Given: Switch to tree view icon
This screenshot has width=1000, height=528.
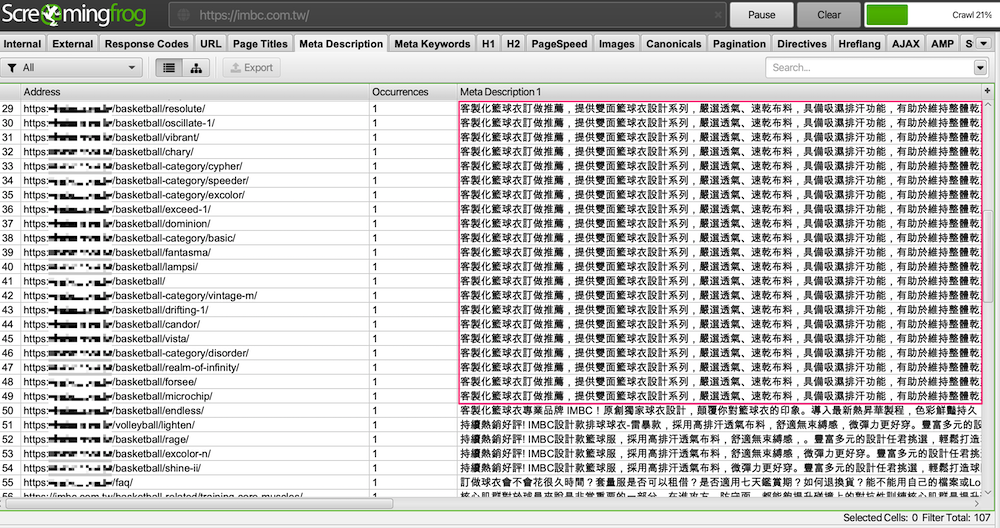Looking at the screenshot, I should [x=195, y=68].
